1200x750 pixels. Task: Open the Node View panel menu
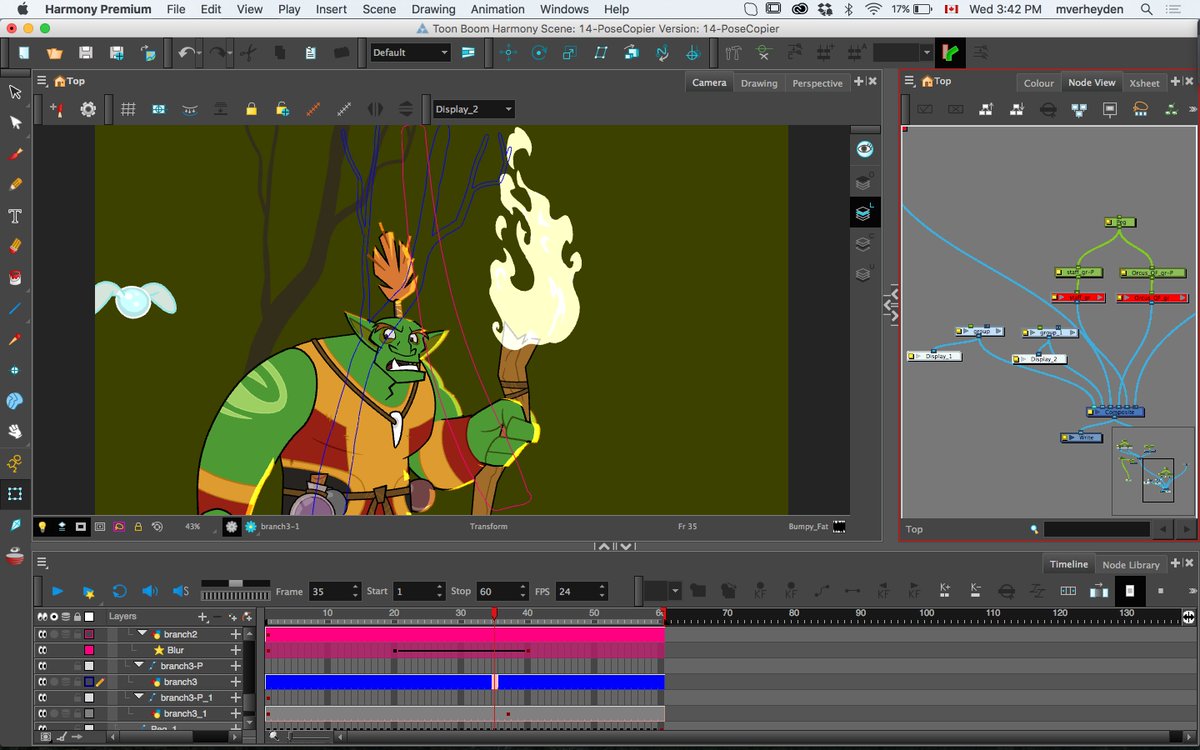[910, 81]
